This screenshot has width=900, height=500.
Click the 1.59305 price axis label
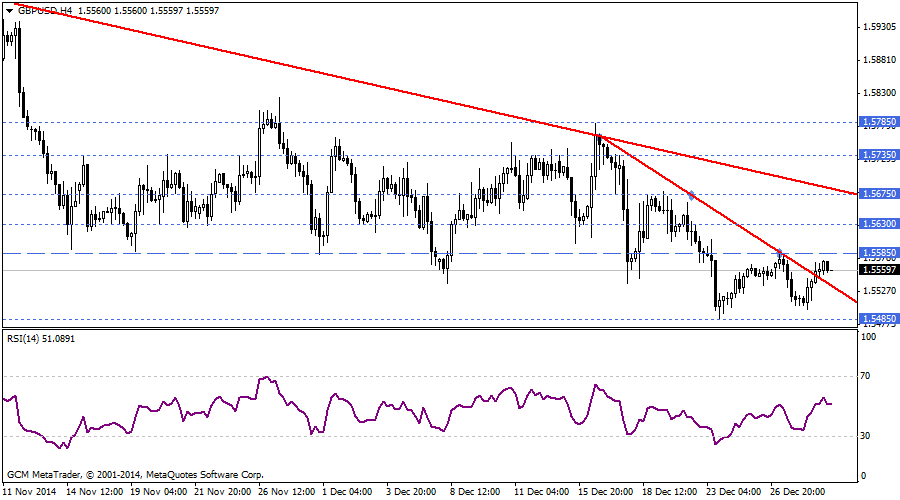881,27
